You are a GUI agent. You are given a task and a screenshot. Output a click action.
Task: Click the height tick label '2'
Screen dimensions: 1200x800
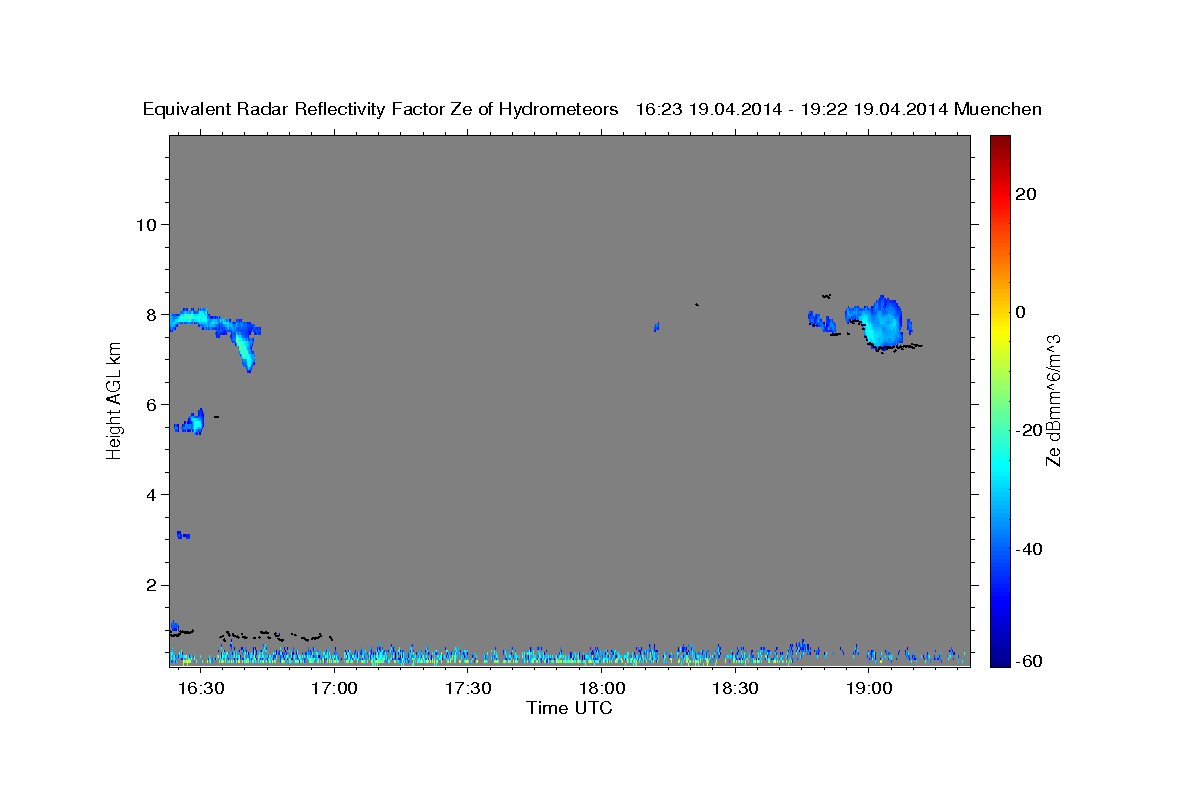[151, 585]
